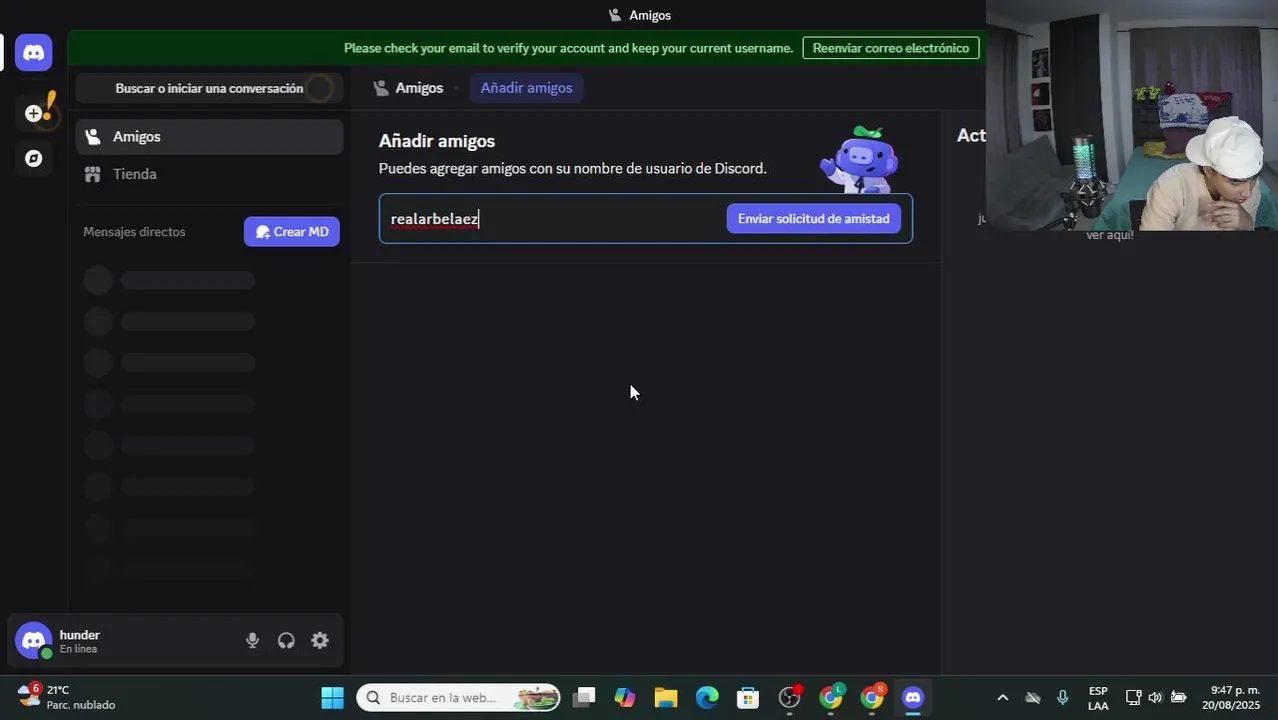This screenshot has width=1278, height=720.
Task: Click the taskbar search box
Action: tap(458, 698)
